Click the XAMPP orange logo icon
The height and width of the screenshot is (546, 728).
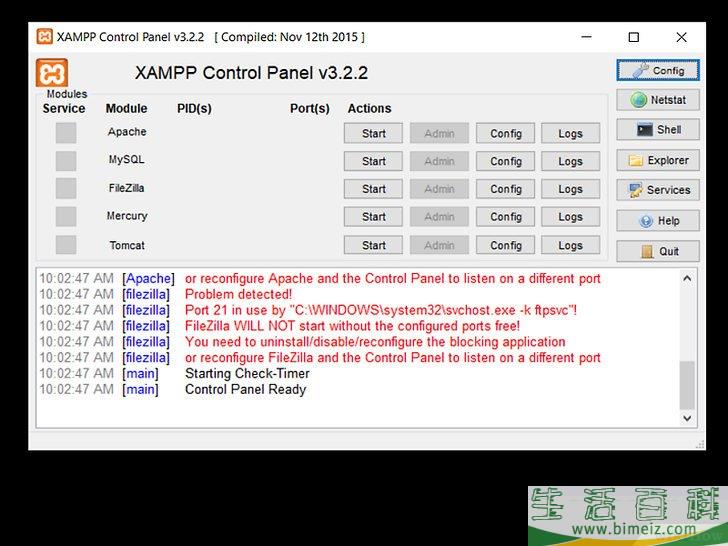click(x=52, y=73)
